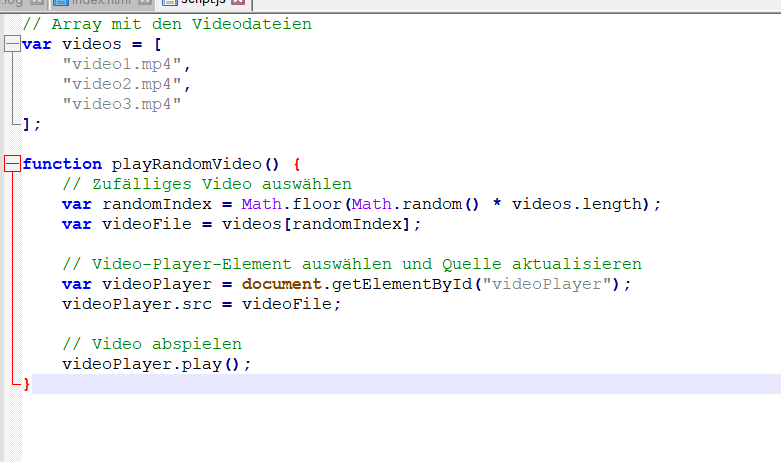Click the string "video2.mp4"

[122, 84]
